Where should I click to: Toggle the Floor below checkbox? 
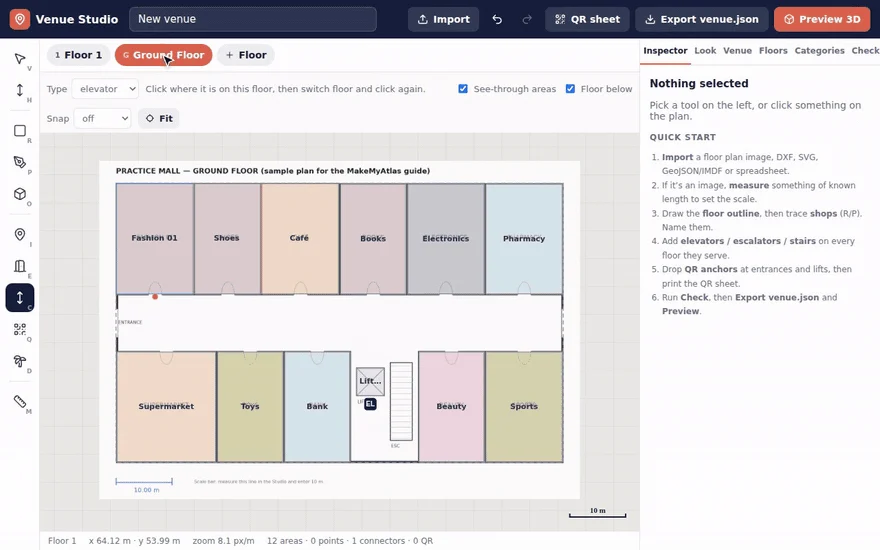coord(570,89)
